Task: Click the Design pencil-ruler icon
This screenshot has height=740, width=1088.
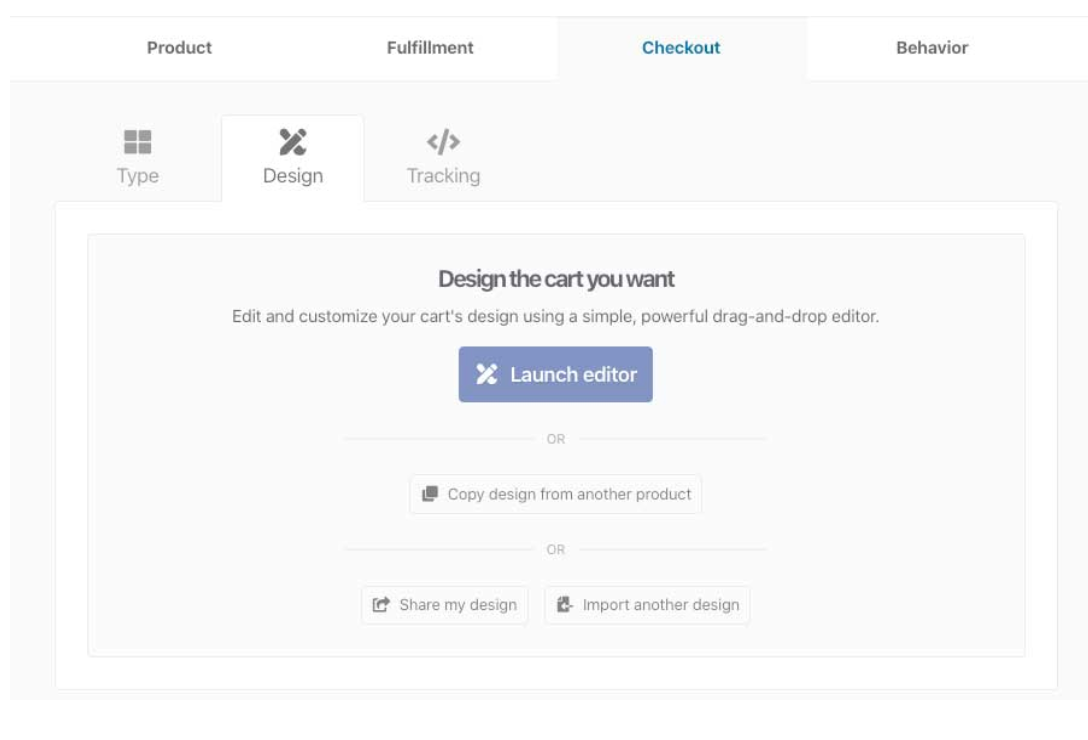Action: (x=293, y=142)
